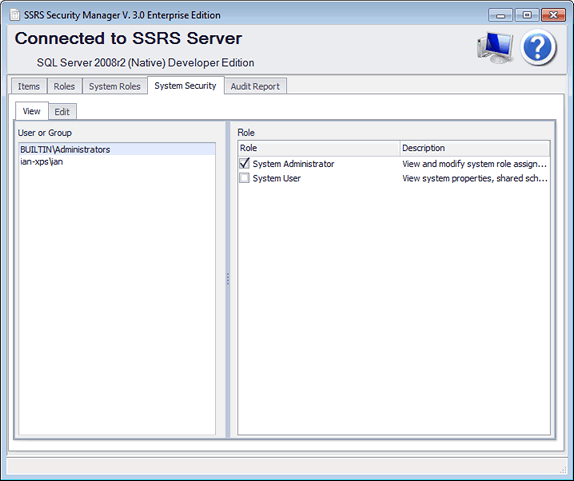Minimize the SSRS Security Manager window
This screenshot has width=574, height=481.
[500, 15]
